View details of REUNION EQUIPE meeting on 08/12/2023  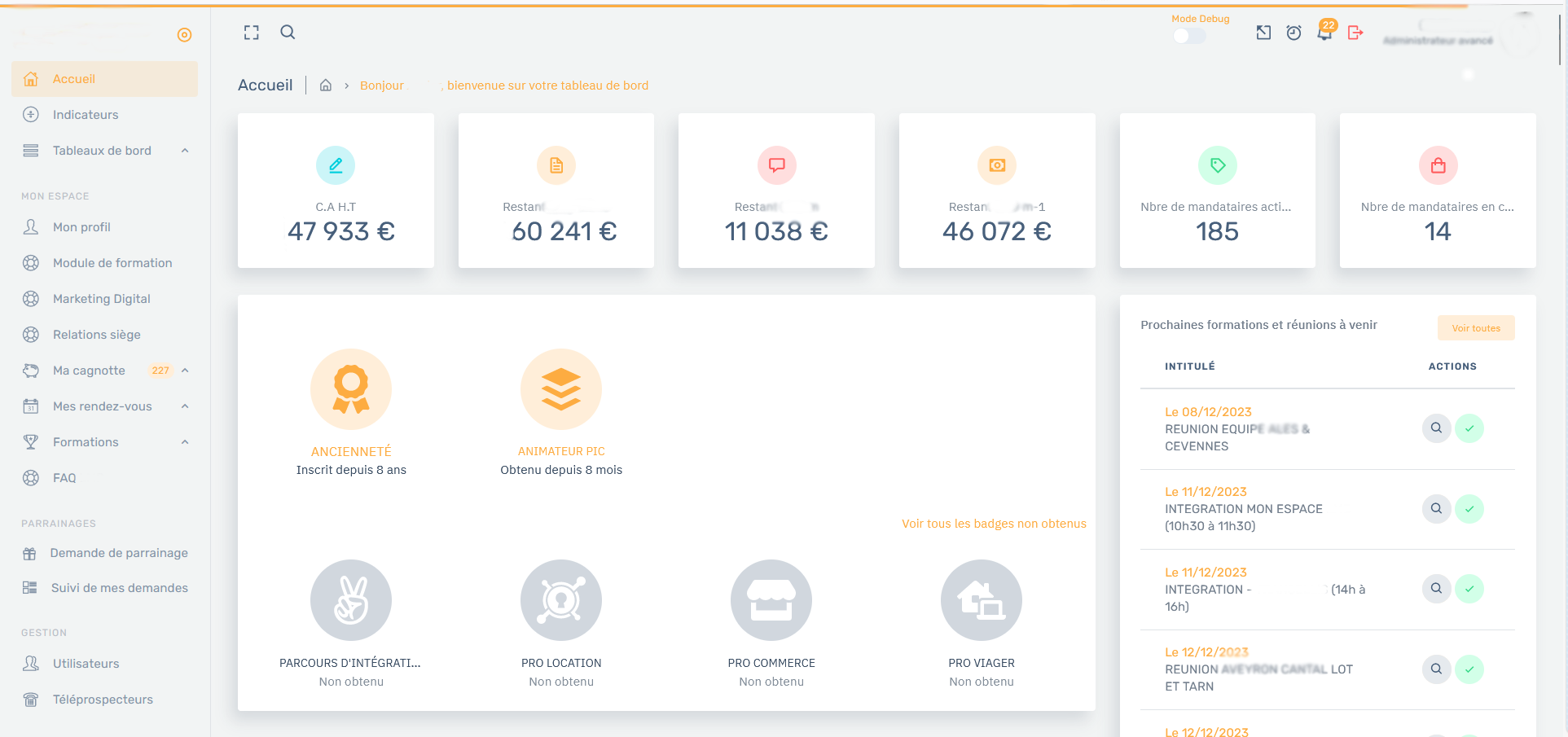coord(1436,428)
